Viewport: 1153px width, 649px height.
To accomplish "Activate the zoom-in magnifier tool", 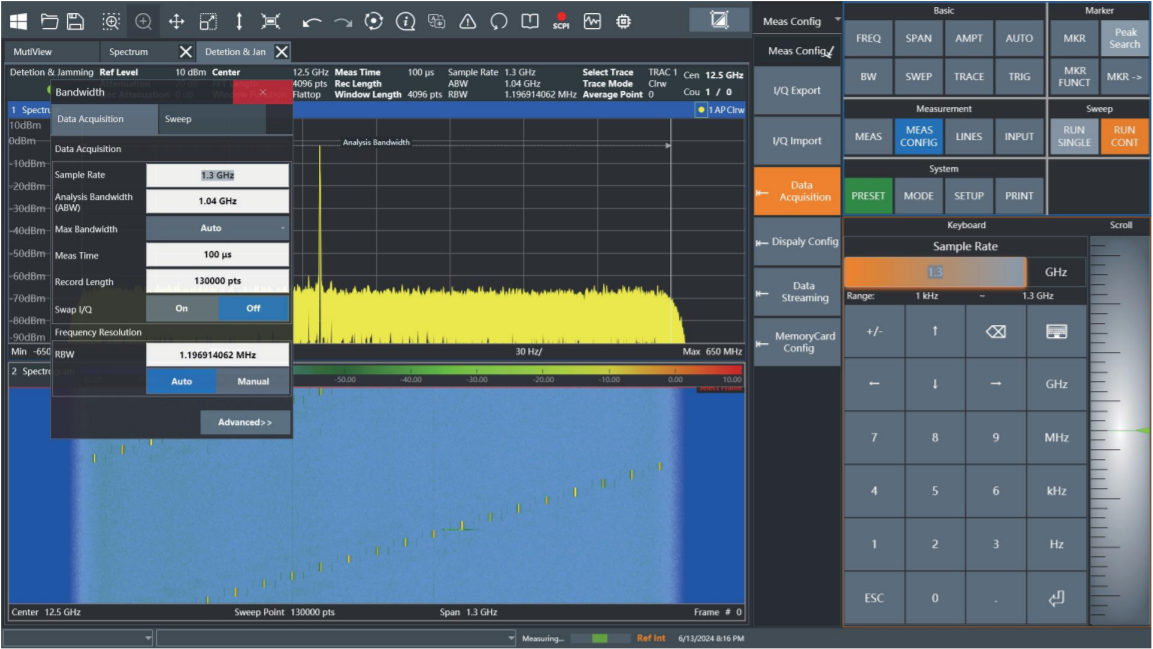I will pos(143,21).
